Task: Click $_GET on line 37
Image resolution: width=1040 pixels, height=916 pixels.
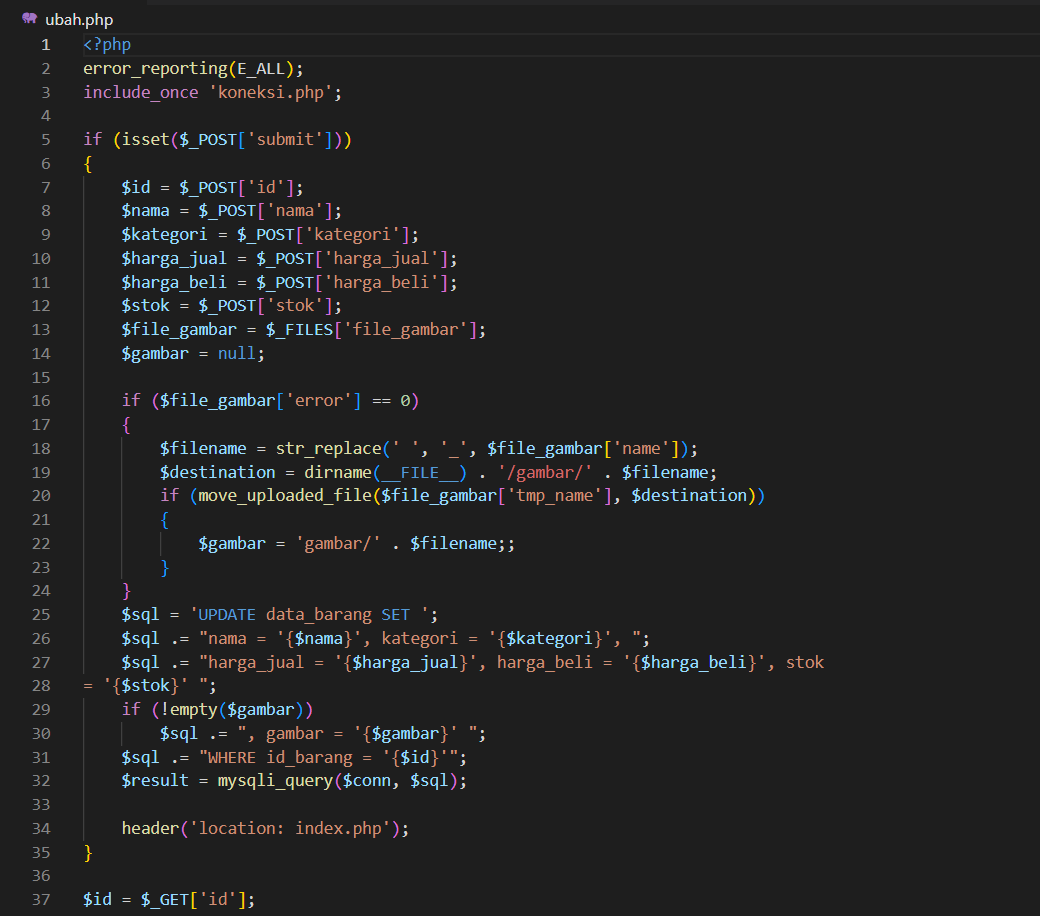Action: pyautogui.click(x=164, y=900)
